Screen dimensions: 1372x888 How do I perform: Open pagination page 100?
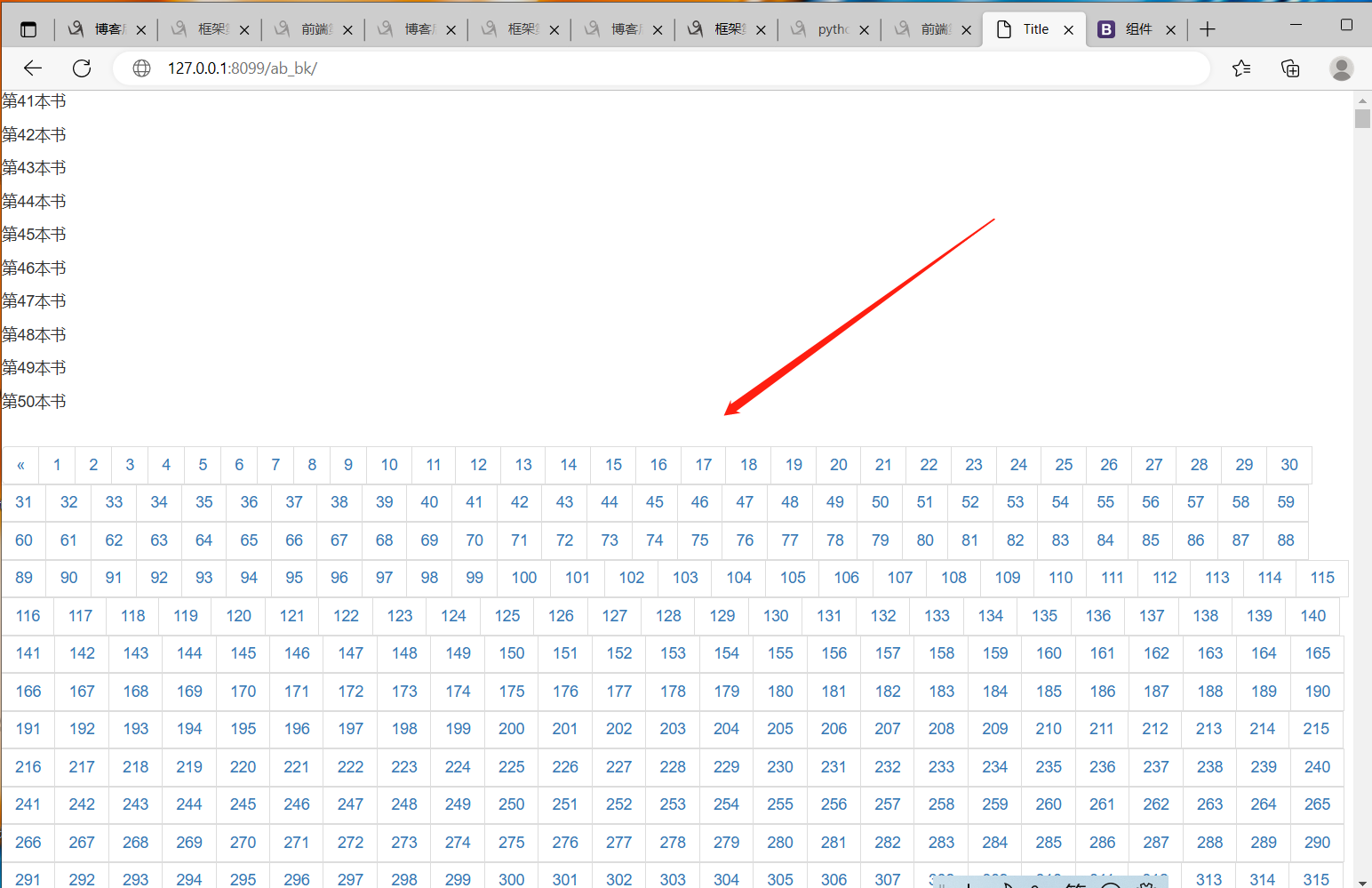coord(524,578)
